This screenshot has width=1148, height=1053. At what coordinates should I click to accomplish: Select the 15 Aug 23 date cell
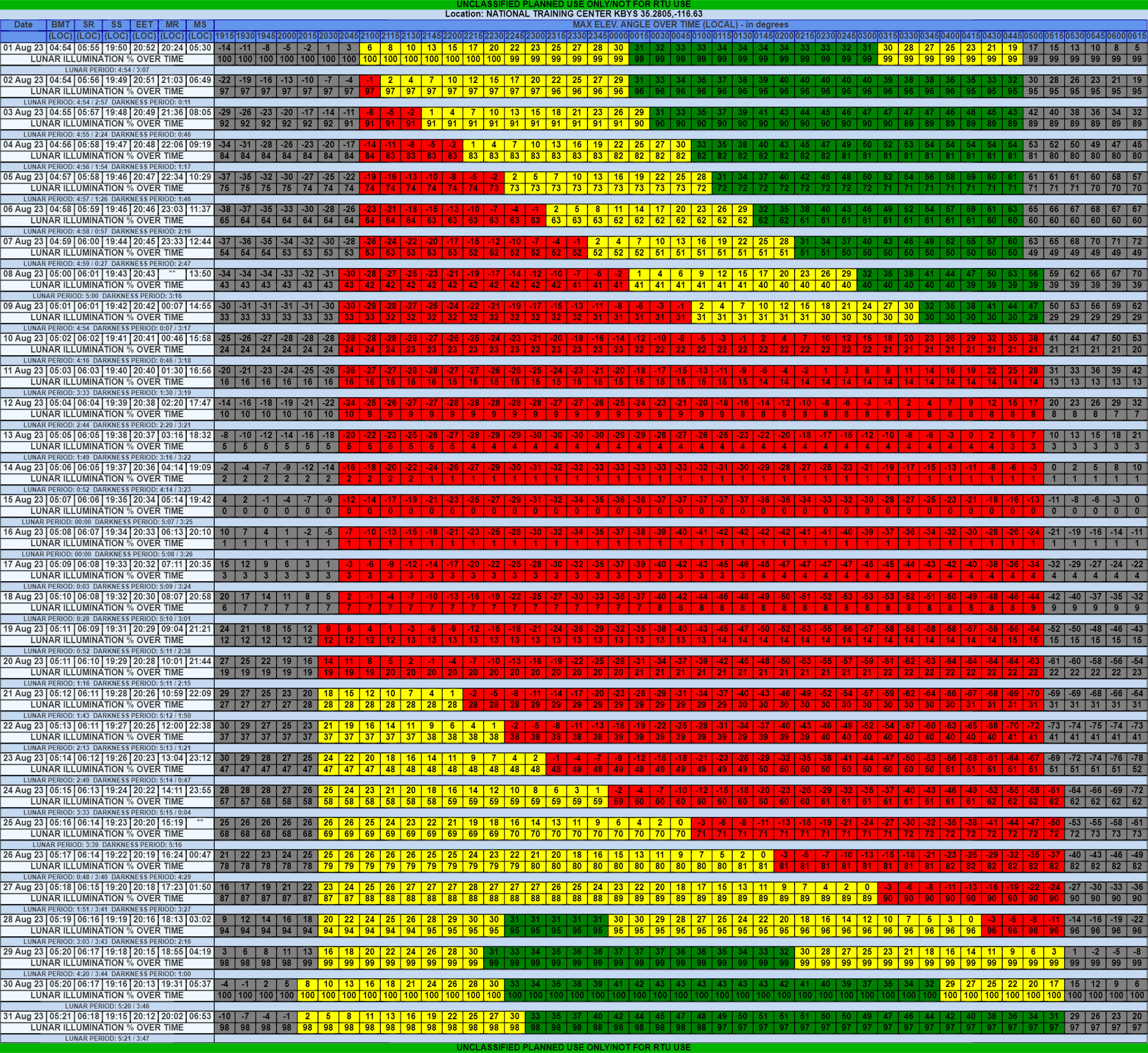click(x=23, y=500)
